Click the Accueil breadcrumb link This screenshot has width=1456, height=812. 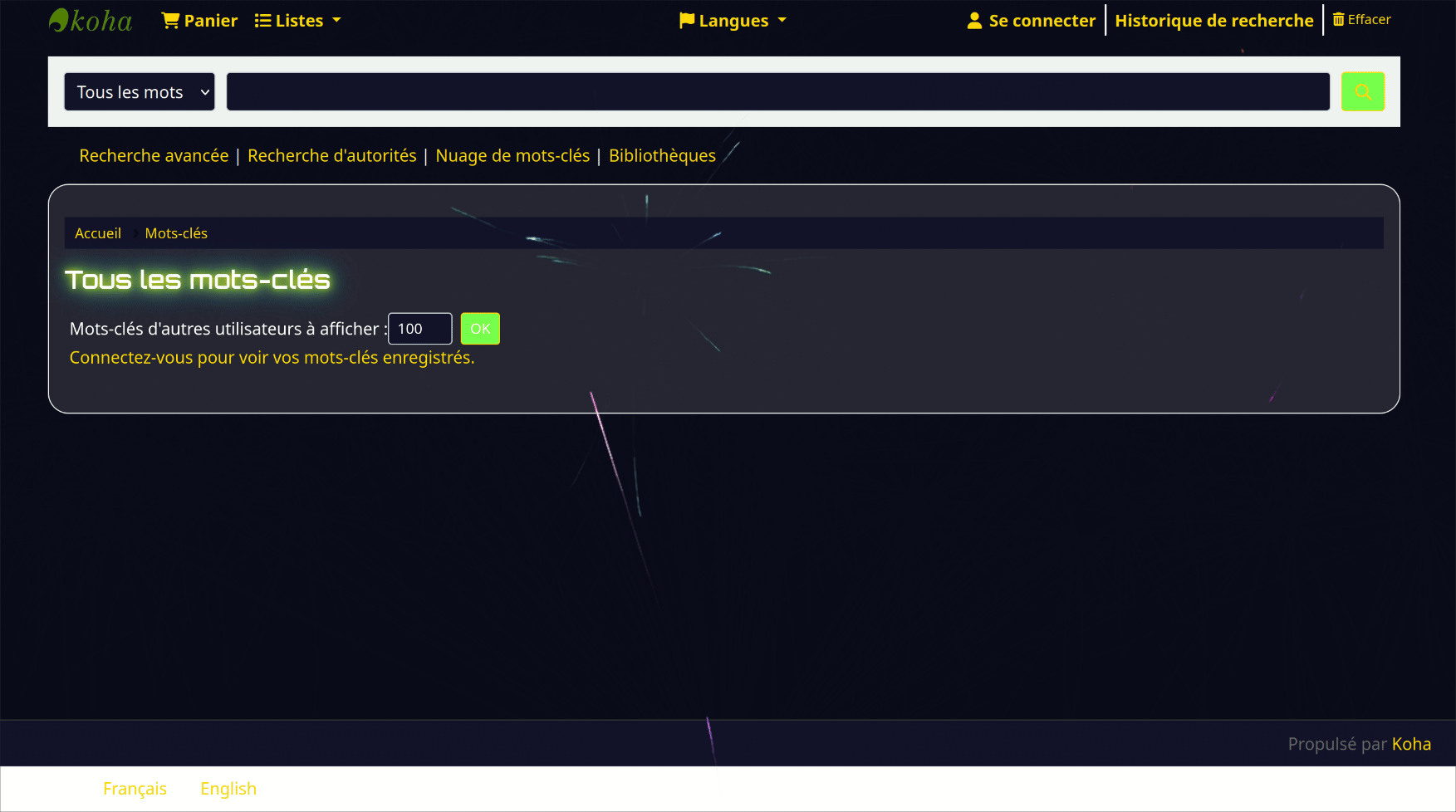coord(98,233)
